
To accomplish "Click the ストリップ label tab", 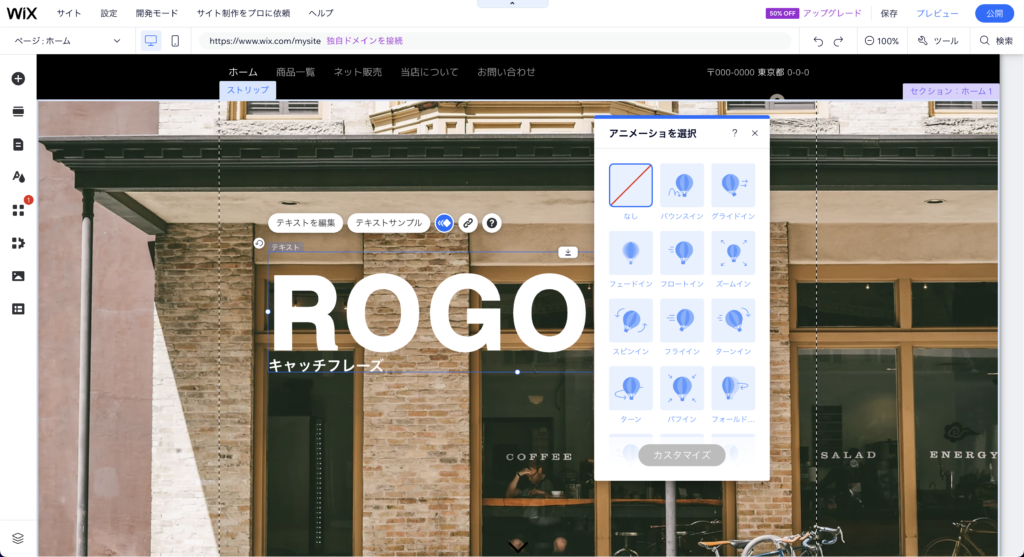I will click(248, 90).
